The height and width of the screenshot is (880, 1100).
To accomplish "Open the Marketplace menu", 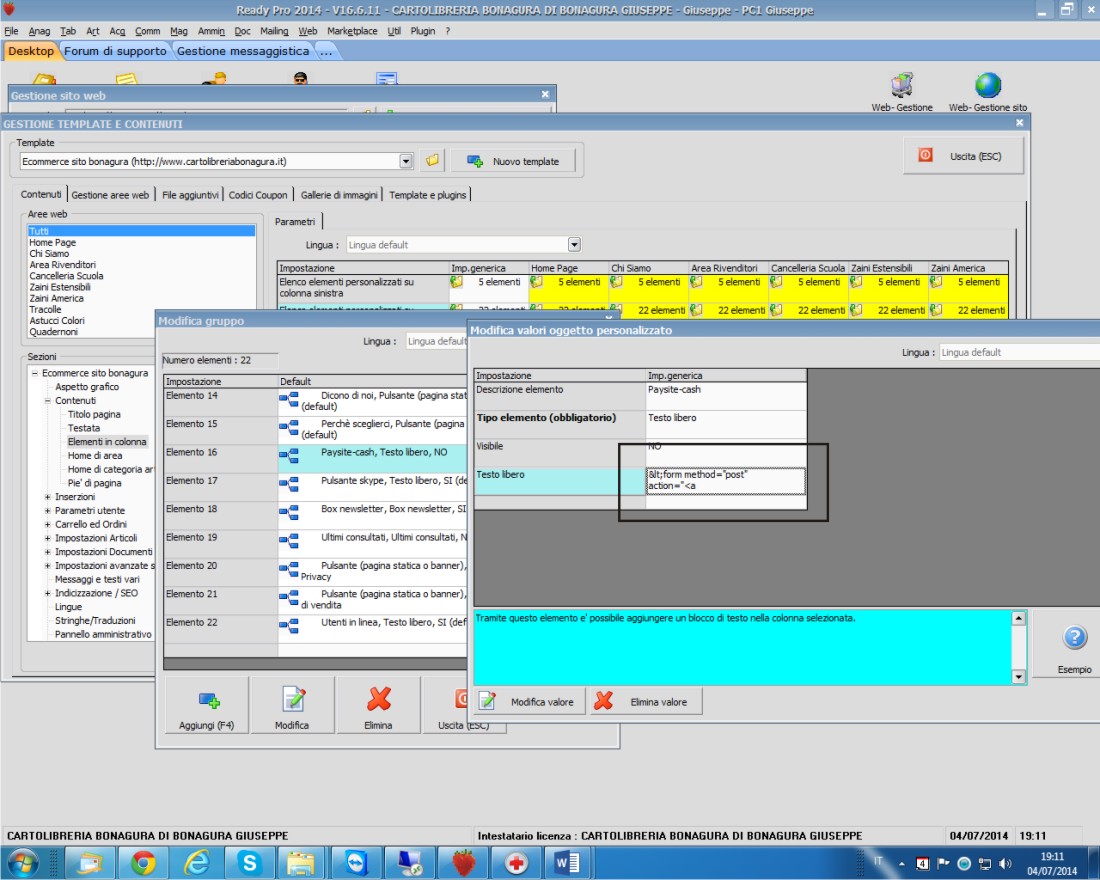I will coord(352,31).
